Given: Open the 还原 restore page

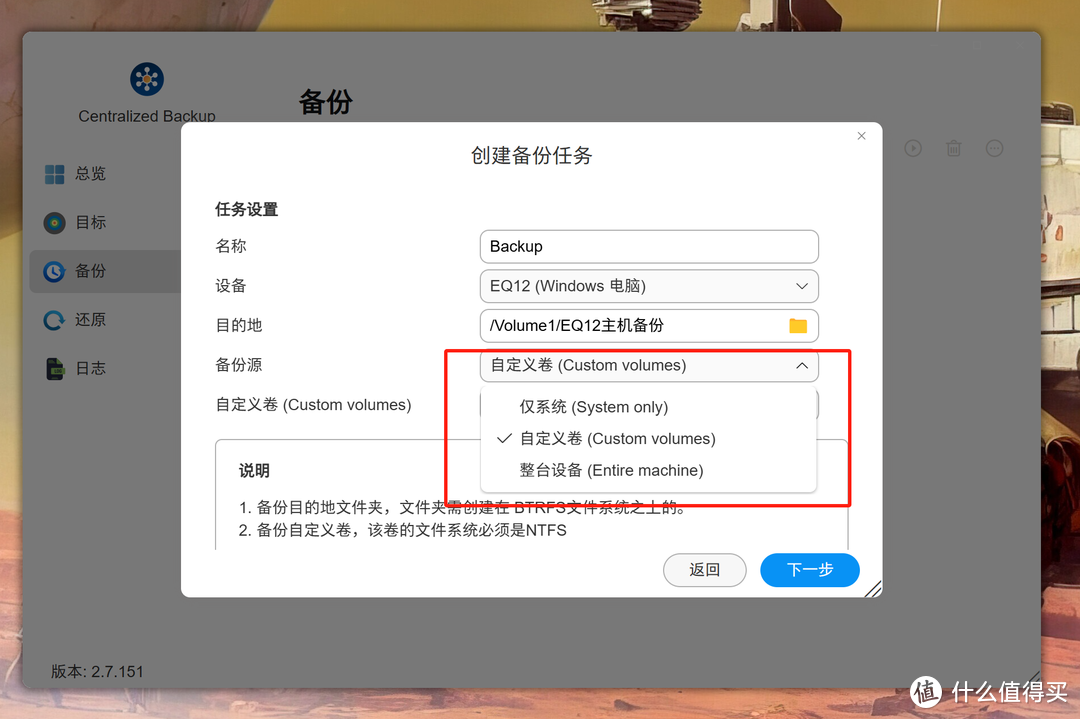Looking at the screenshot, I should coord(76,320).
